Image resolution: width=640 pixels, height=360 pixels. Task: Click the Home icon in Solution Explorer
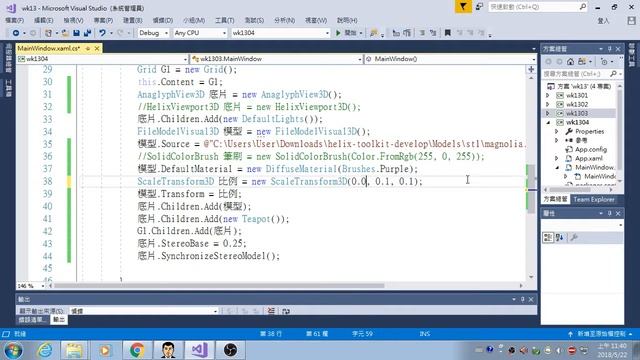pos(570,62)
